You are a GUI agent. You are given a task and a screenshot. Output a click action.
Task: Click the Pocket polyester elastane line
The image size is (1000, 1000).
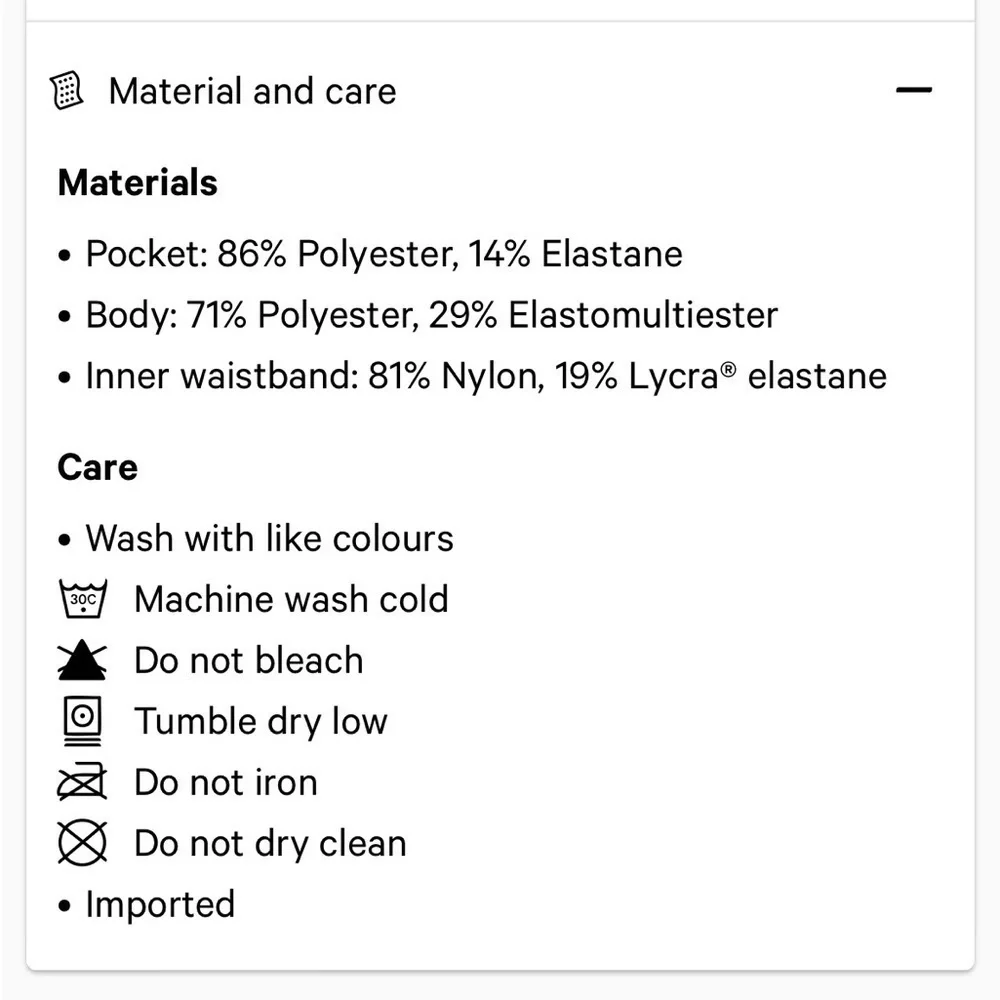click(384, 254)
